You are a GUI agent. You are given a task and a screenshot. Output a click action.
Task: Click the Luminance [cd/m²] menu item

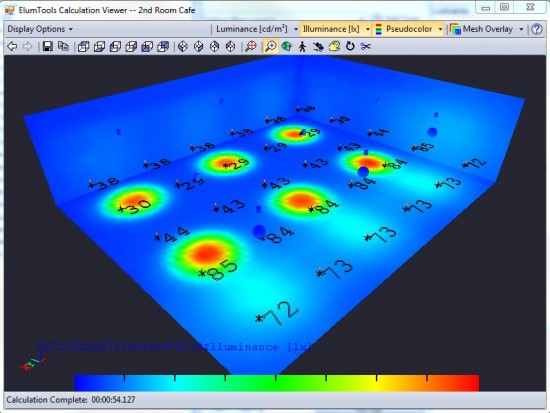[x=251, y=29]
